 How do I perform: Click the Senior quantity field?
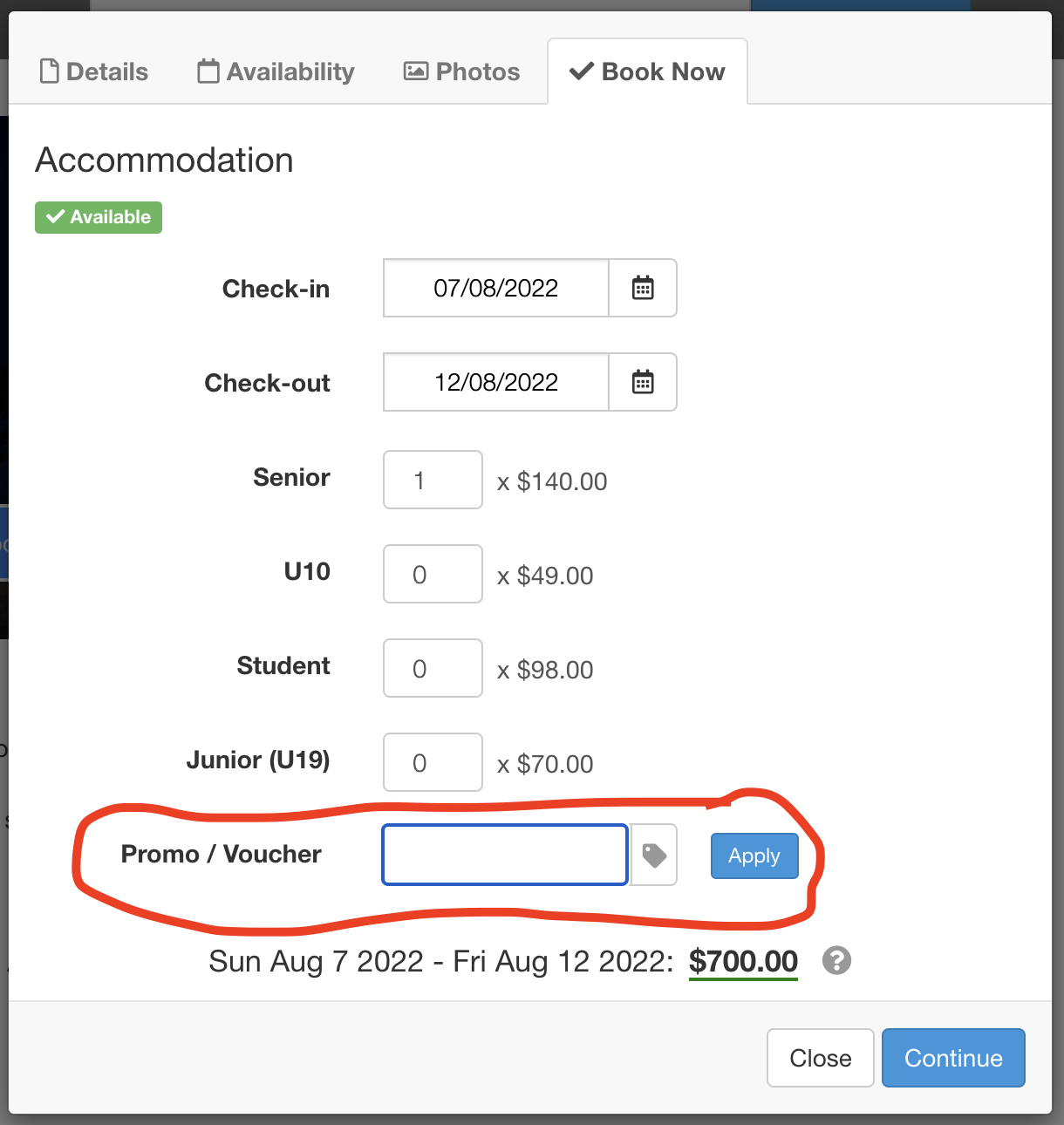(x=433, y=480)
